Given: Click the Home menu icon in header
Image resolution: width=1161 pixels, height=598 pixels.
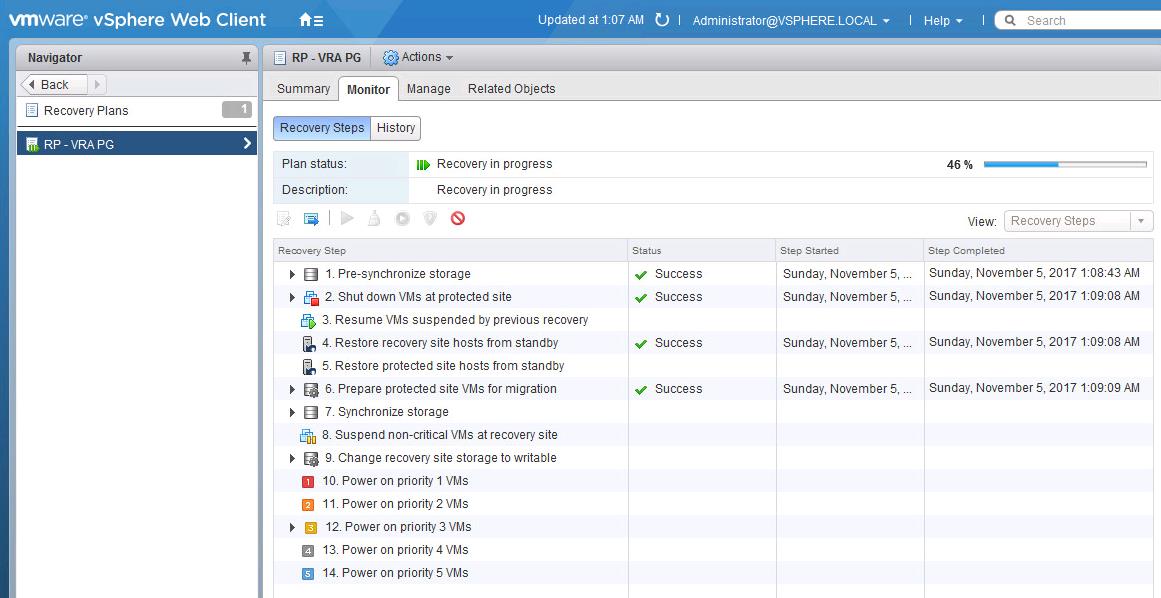Looking at the screenshot, I should [x=310, y=20].
